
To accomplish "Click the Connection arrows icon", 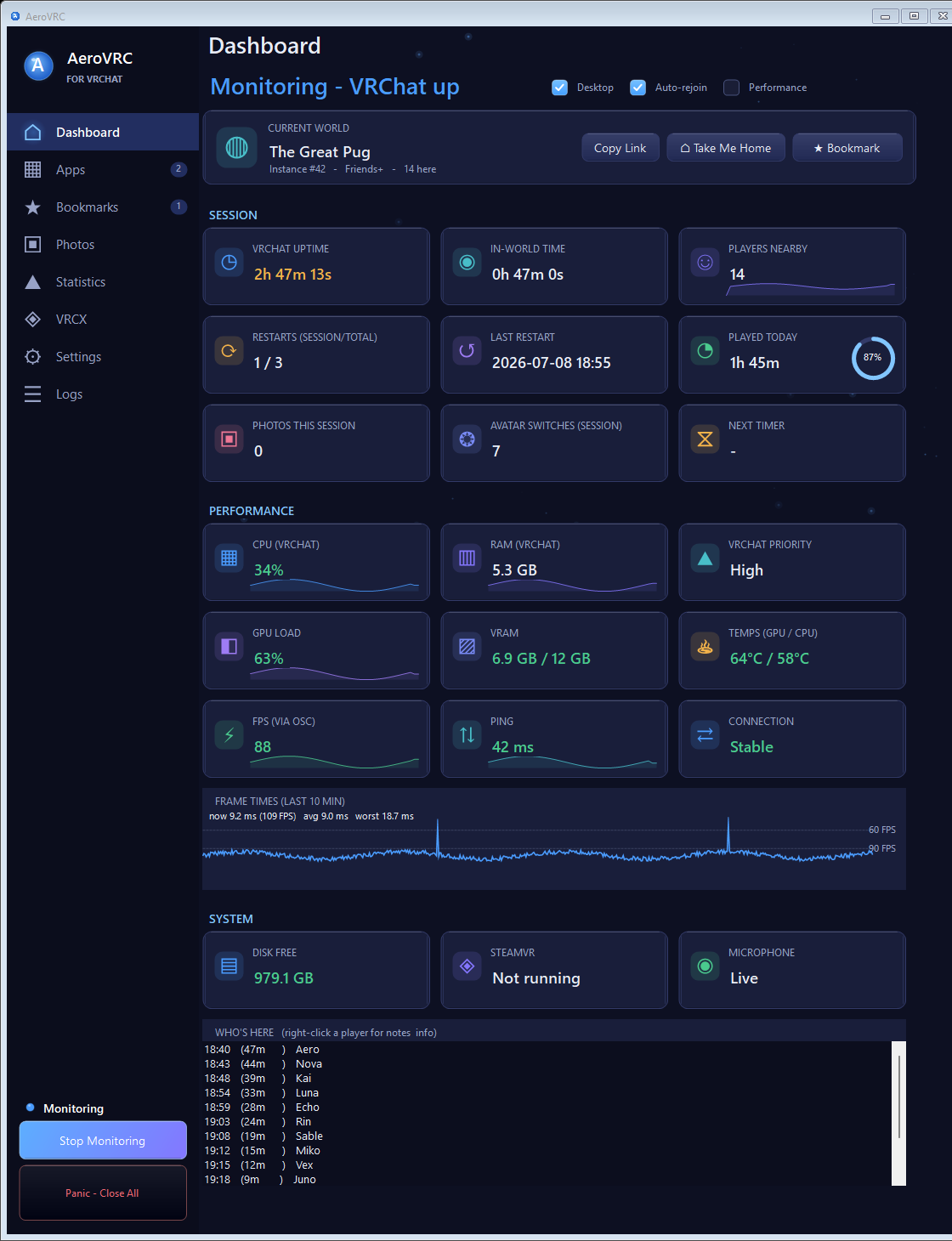I will coord(705,735).
